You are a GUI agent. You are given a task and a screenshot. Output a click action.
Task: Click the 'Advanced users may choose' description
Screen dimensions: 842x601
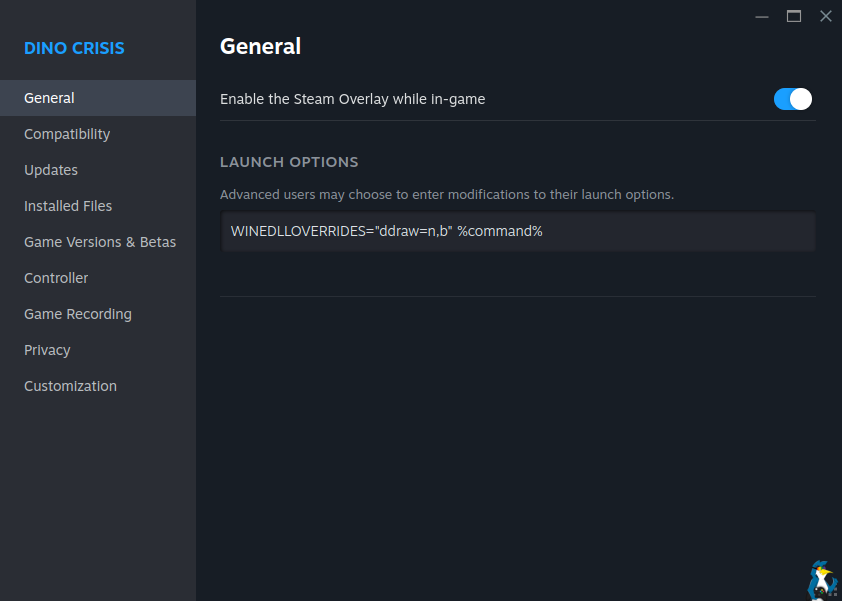click(x=447, y=194)
